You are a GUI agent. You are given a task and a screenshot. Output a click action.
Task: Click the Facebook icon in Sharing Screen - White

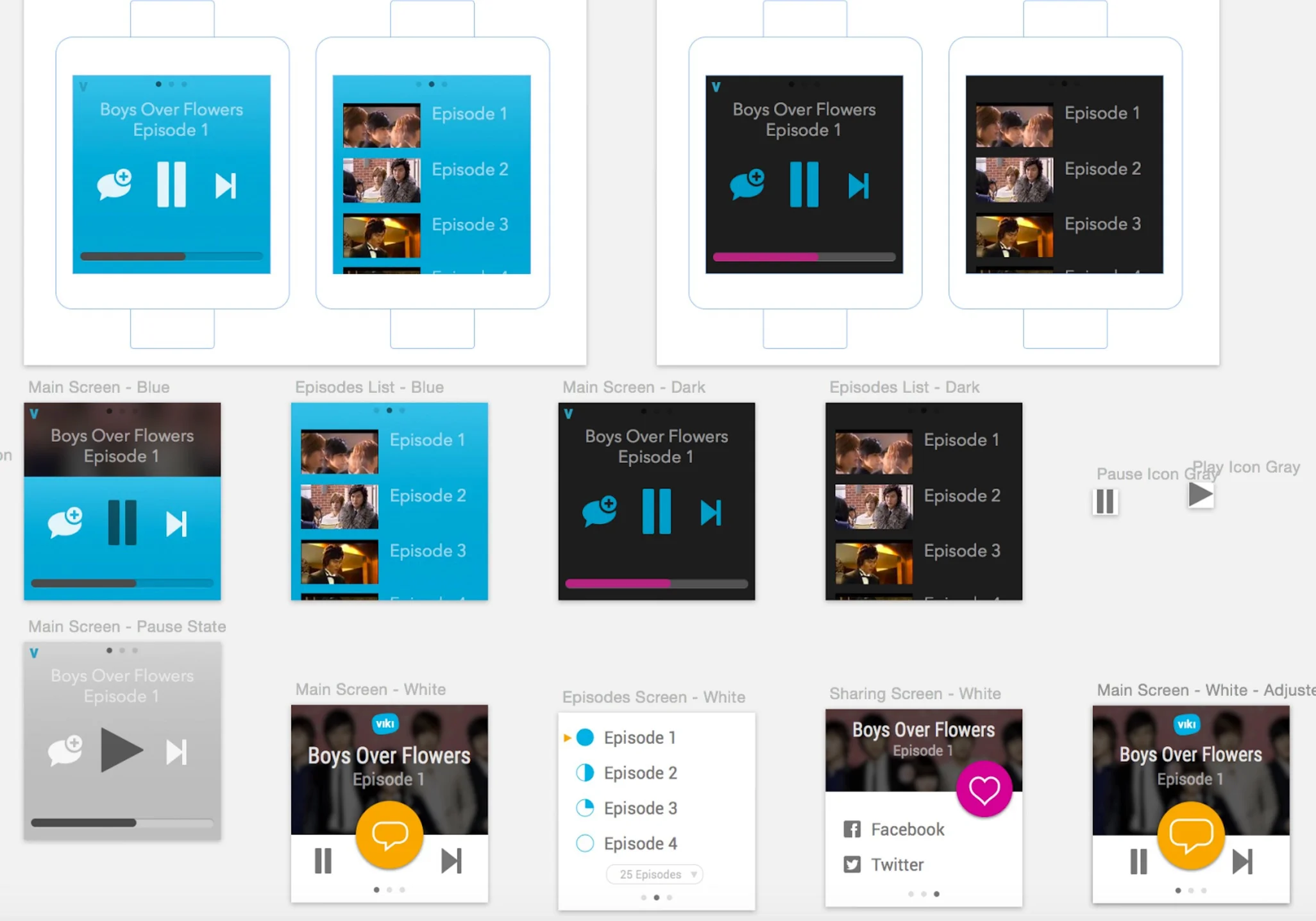coord(852,829)
